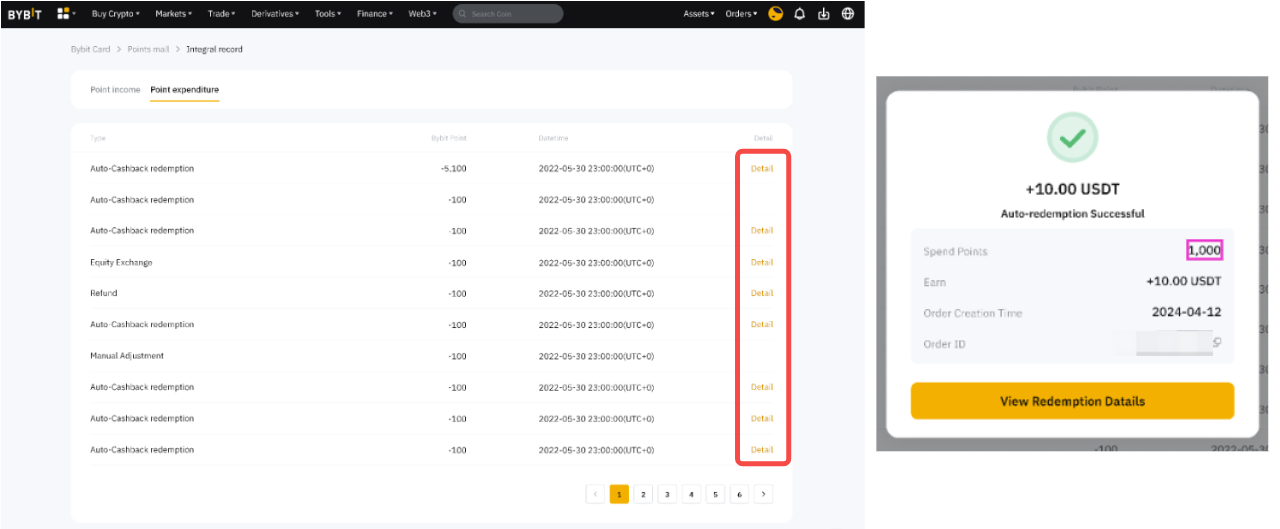Go to next page arrow in pagination

click(763, 494)
